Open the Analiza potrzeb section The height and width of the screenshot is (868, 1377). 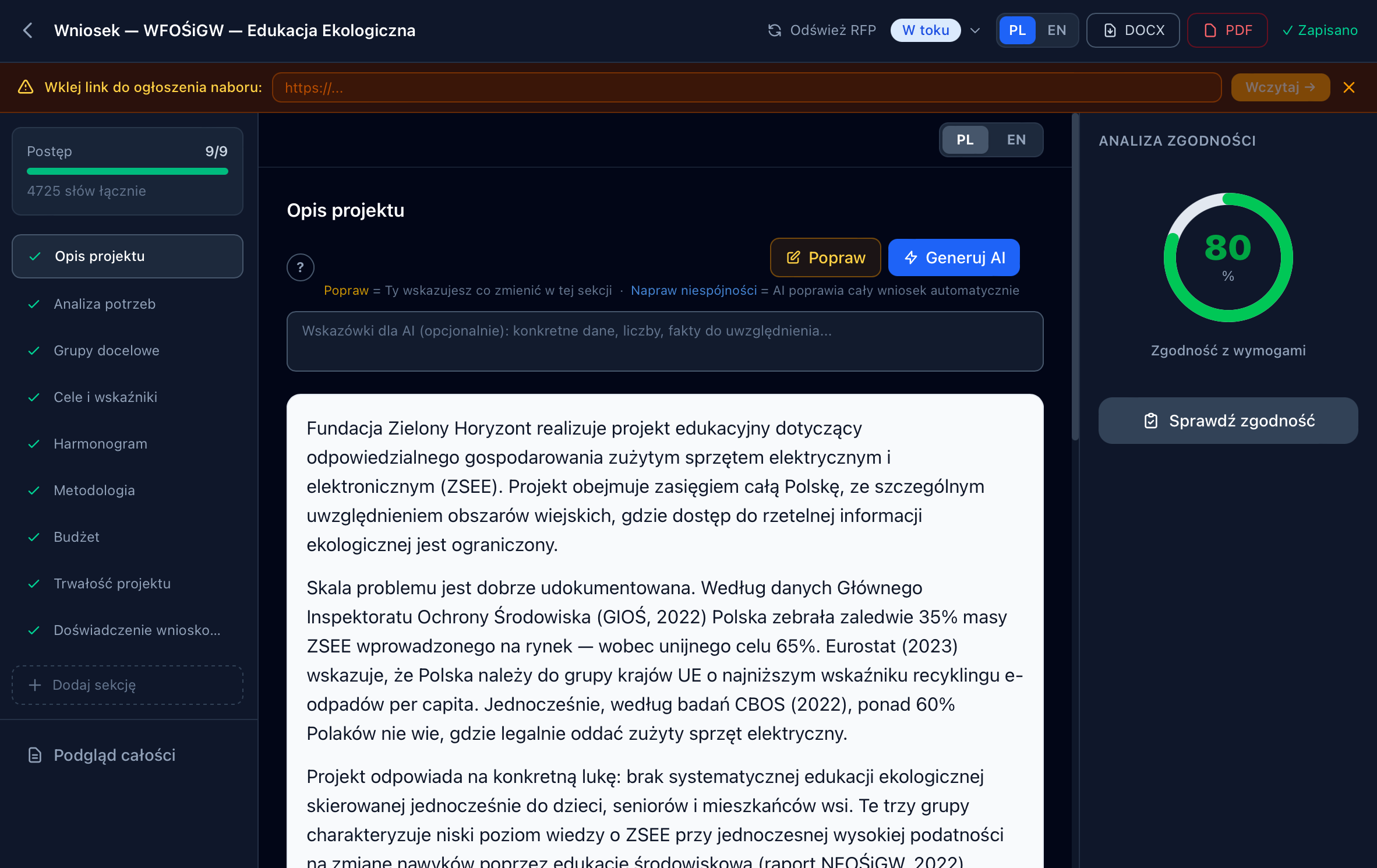(128, 304)
